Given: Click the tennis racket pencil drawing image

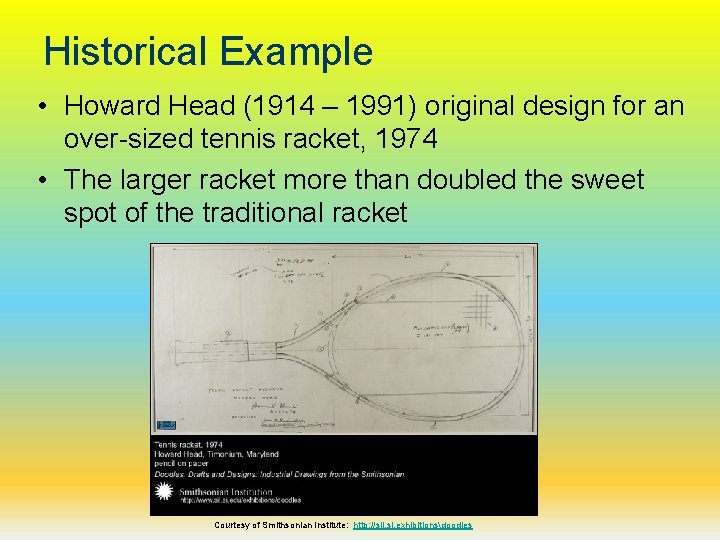Looking at the screenshot, I should click(x=343, y=339).
